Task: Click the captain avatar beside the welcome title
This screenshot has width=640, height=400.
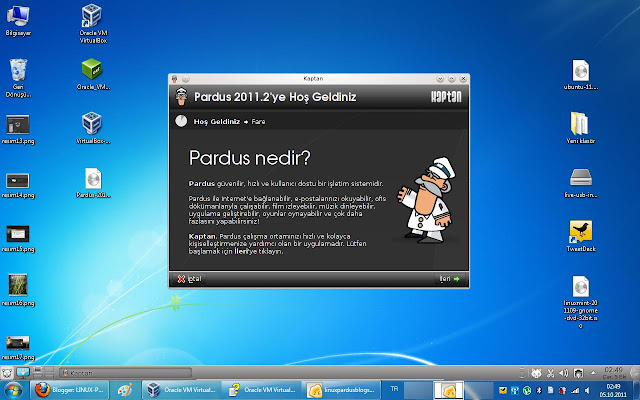Action: 181,97
